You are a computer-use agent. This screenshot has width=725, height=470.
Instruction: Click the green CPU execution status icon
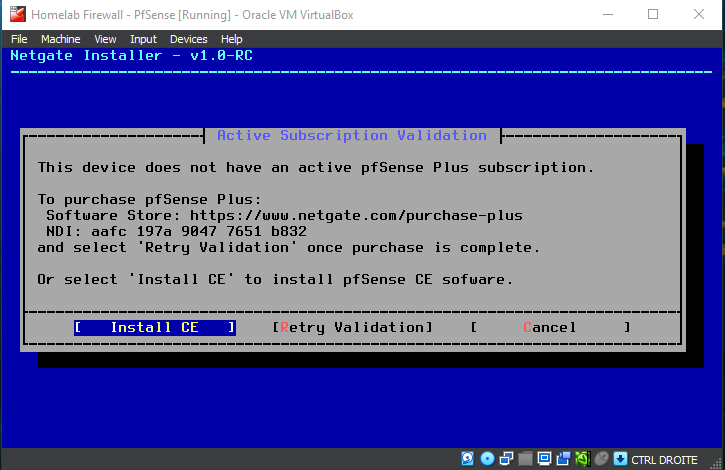tap(583, 459)
